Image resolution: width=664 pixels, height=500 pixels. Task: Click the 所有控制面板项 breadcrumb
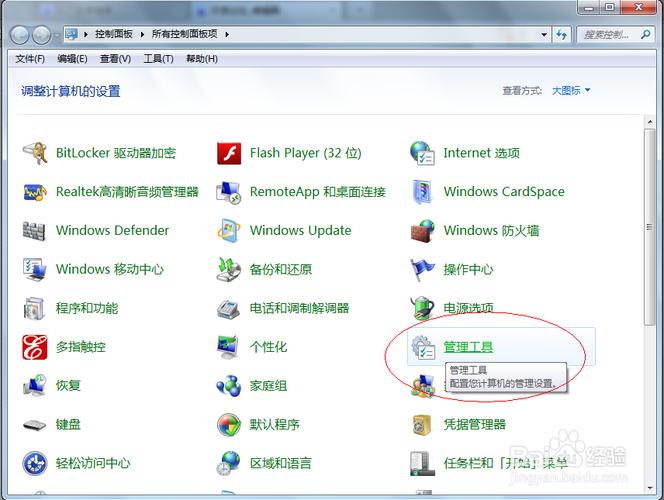(x=185, y=34)
